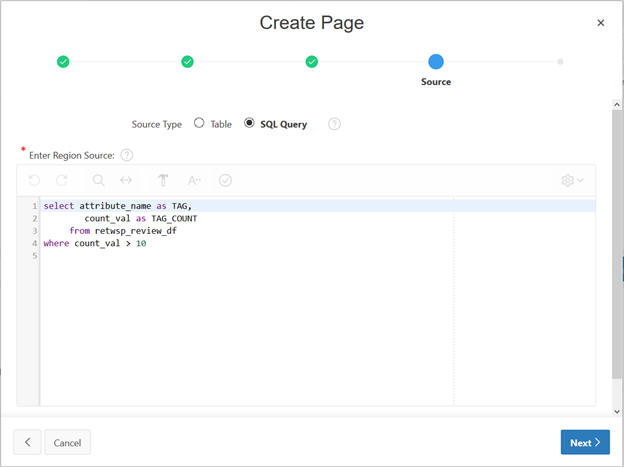624x467 pixels.
Task: Open the Find magnifier tool
Action: [98, 180]
